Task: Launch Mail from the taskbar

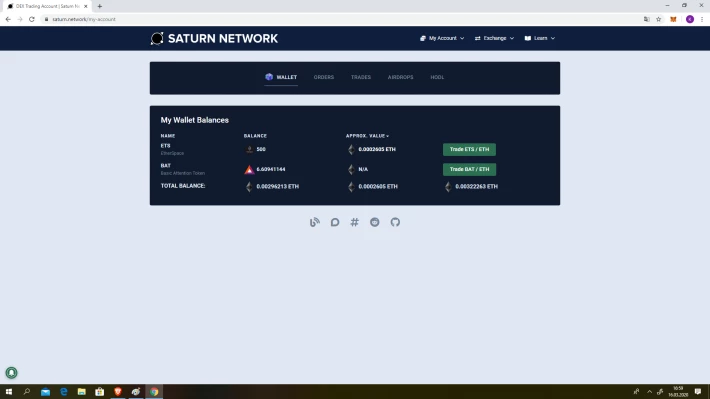Action: tap(45, 392)
